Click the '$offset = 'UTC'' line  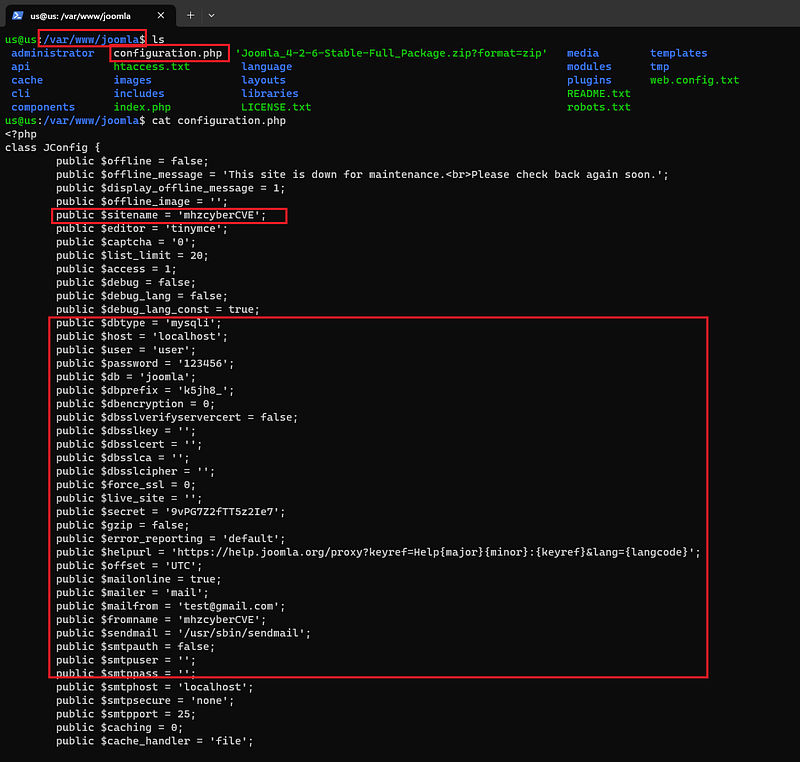[x=129, y=566]
